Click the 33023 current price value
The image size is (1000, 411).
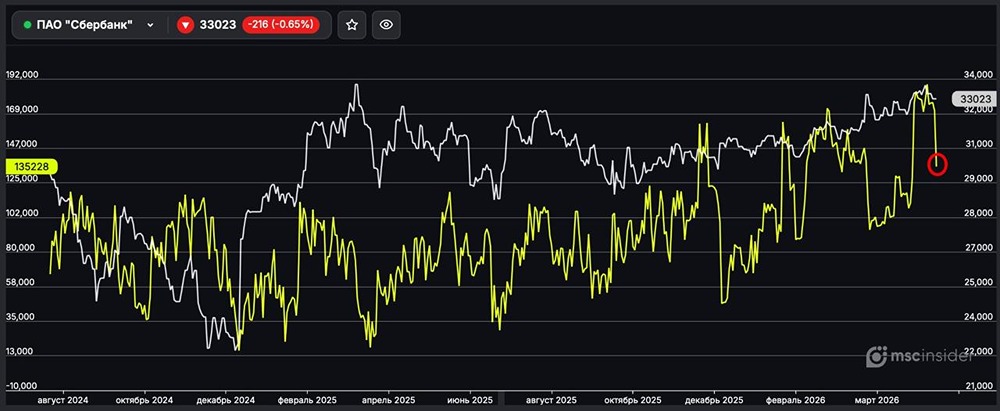click(x=217, y=25)
